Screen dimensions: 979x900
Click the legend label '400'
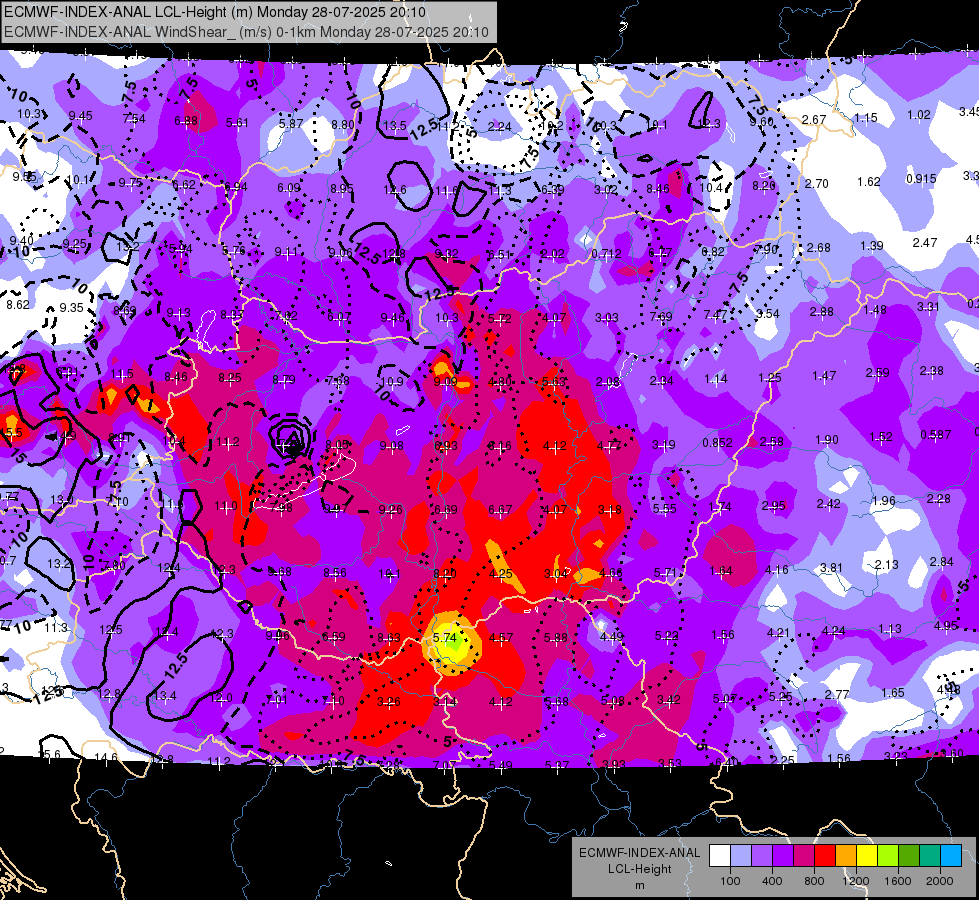click(772, 881)
